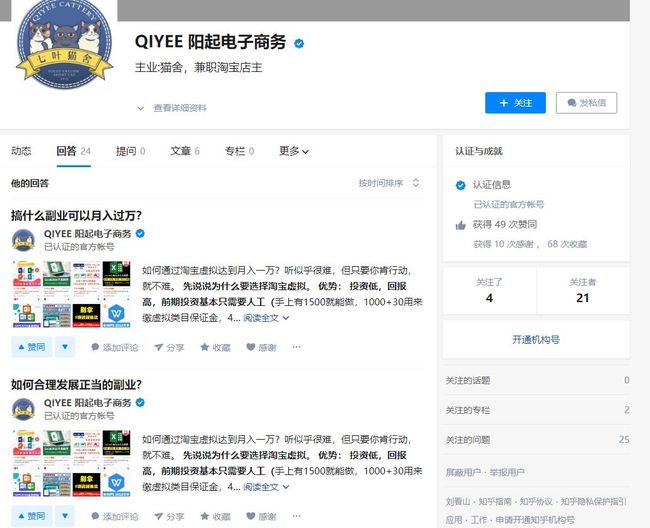650x528 pixels.
Task: Open first answer's preview image collage
Action: [x=71, y=294]
